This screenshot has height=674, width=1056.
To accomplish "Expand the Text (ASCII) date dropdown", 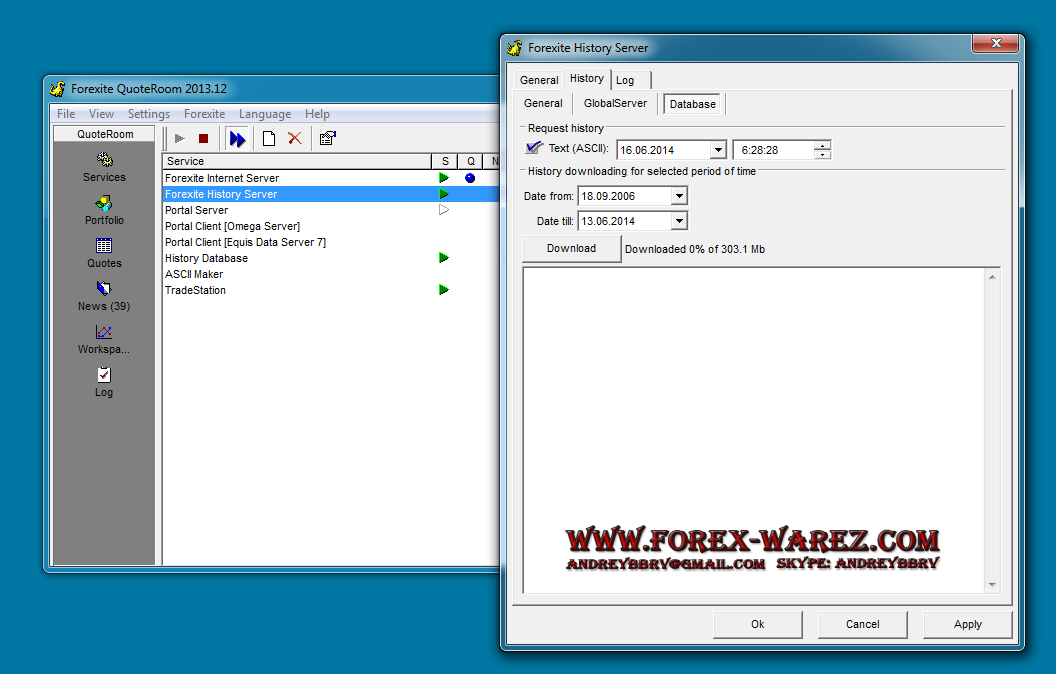I will click(717, 150).
